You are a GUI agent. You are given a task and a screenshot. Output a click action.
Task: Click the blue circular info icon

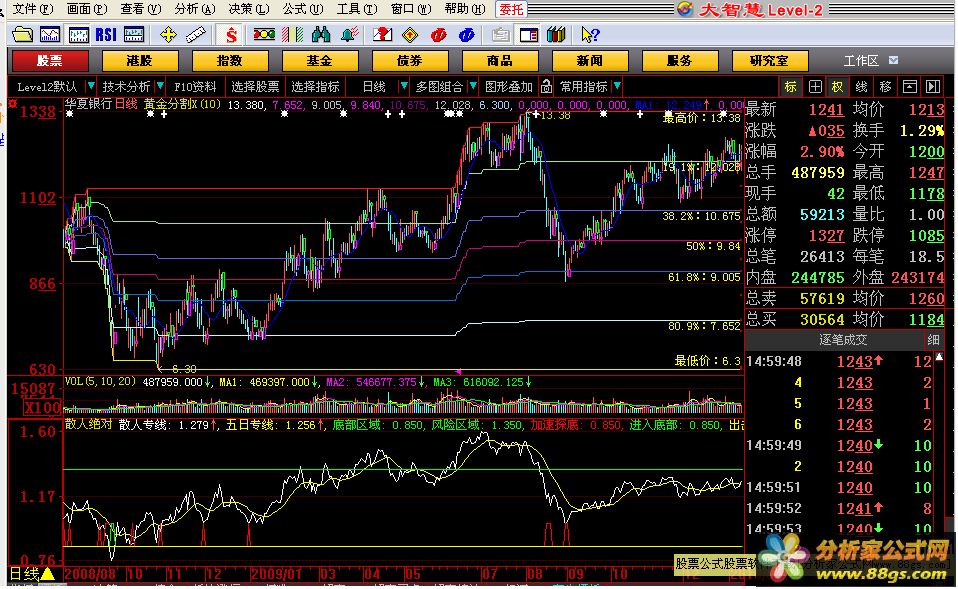pyautogui.click(x=466, y=35)
